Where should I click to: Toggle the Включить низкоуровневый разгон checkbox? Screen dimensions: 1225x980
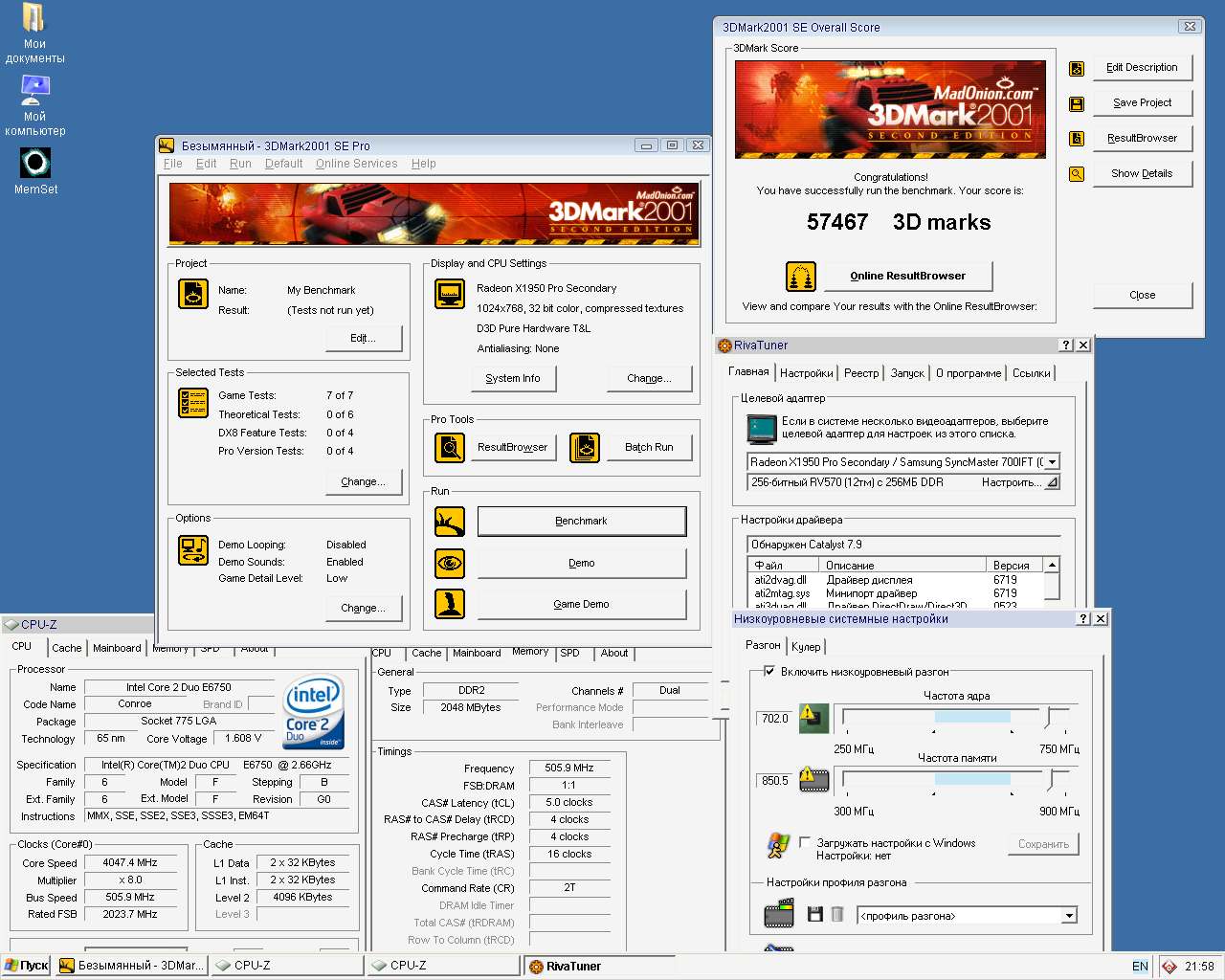[769, 672]
